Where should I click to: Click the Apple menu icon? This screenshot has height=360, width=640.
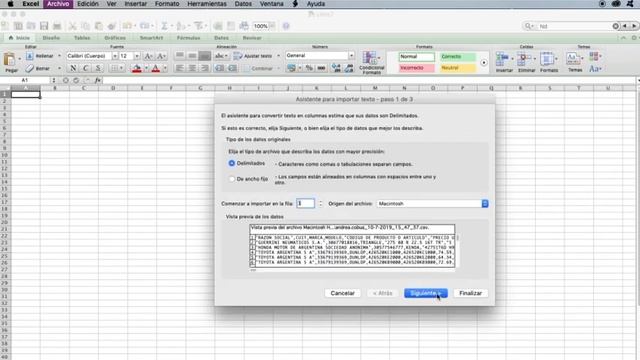click(10, 4)
